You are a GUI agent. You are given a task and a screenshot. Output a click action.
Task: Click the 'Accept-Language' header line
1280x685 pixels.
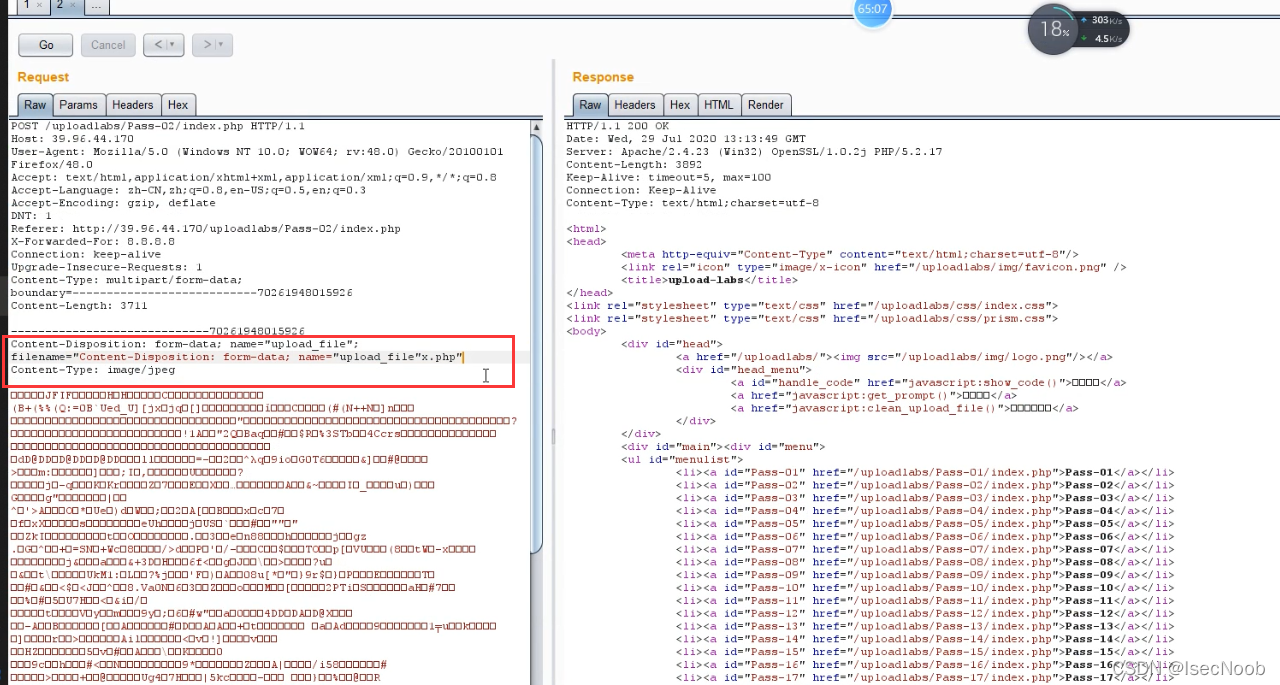coord(188,190)
